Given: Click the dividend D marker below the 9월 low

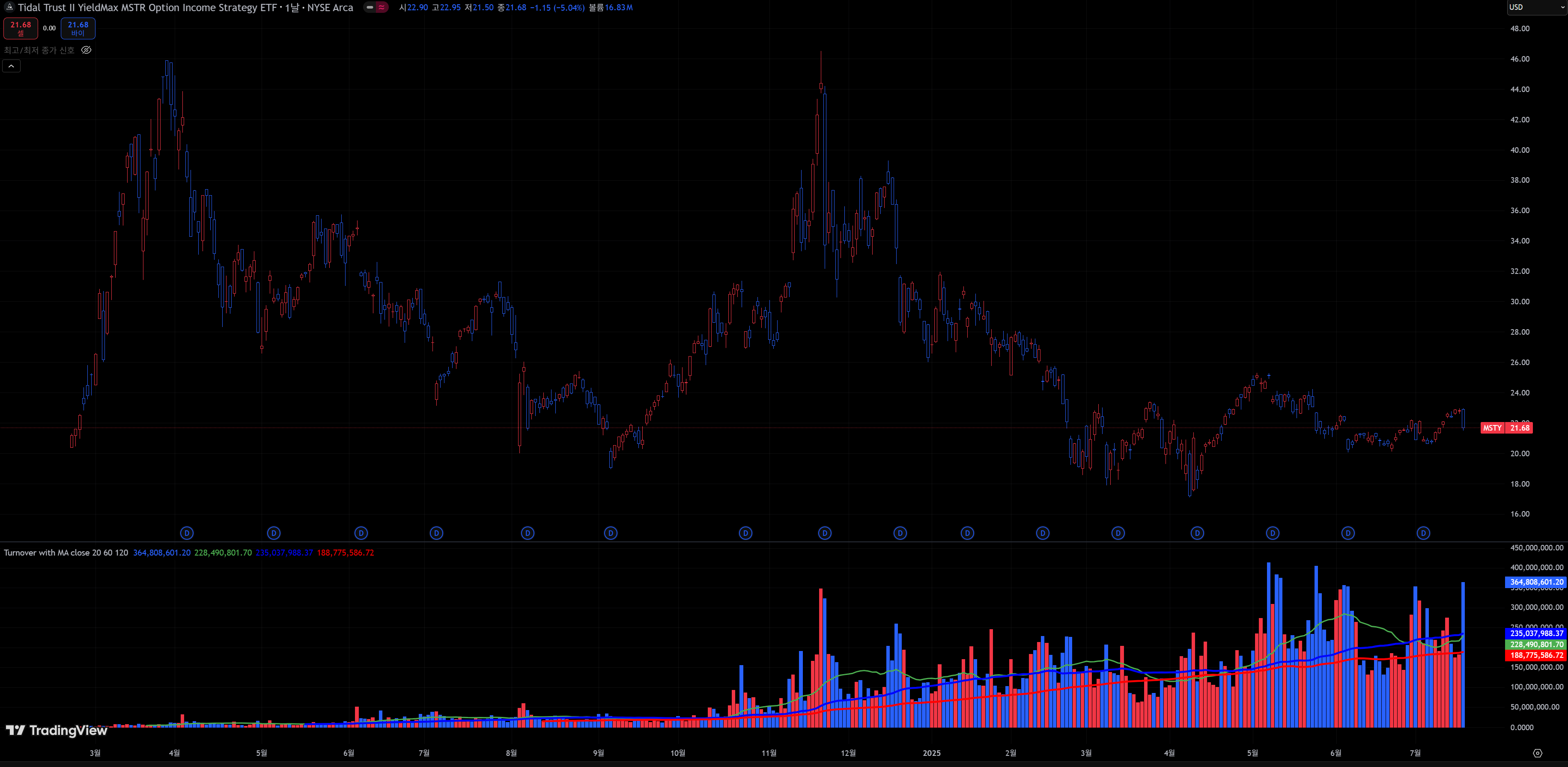Looking at the screenshot, I should point(611,533).
